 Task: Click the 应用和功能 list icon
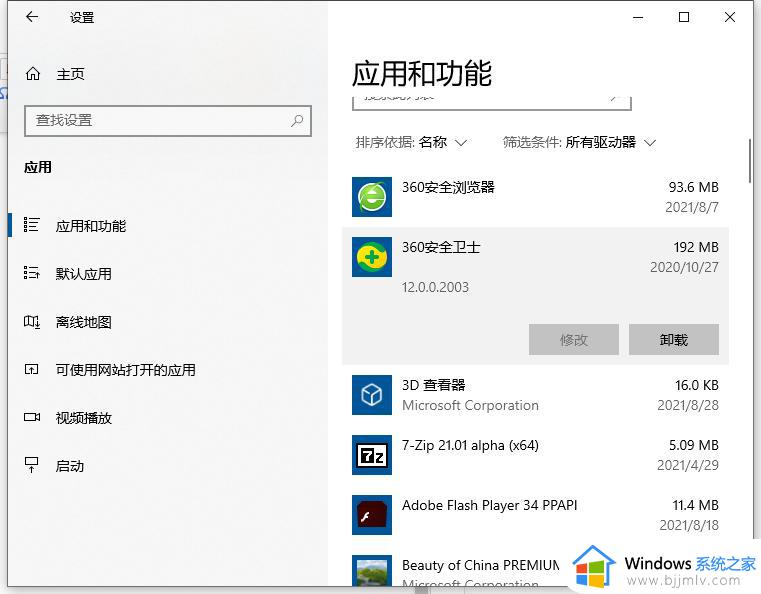pyautogui.click(x=32, y=225)
